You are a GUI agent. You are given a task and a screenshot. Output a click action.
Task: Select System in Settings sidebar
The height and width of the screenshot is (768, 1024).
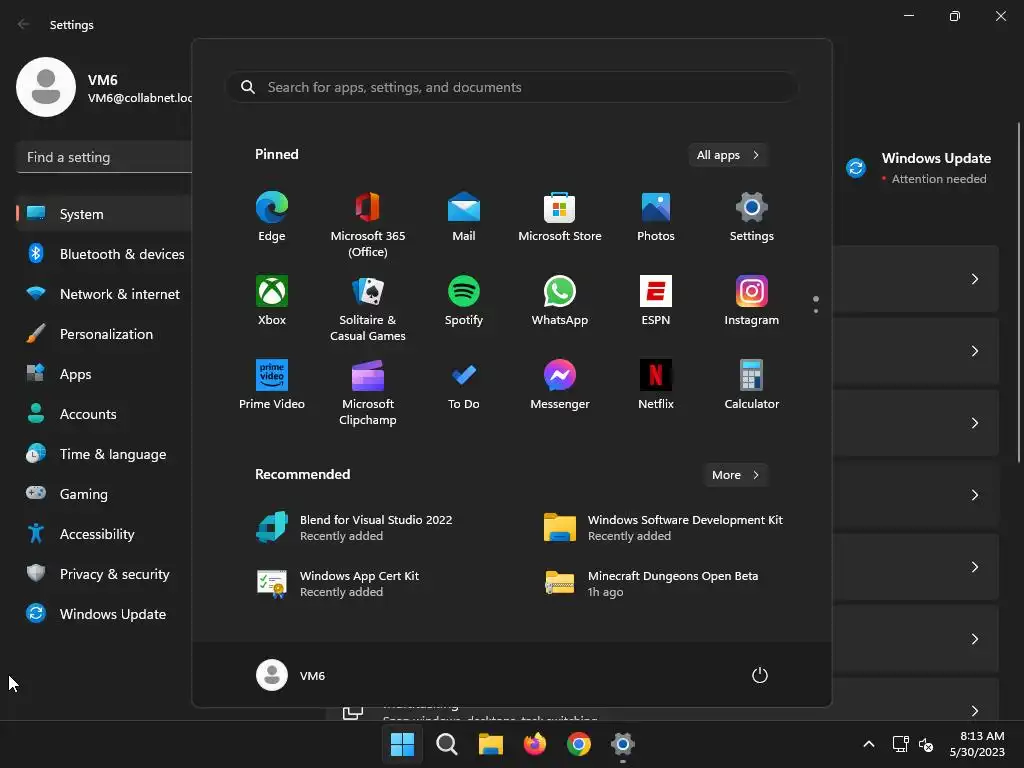point(104,214)
